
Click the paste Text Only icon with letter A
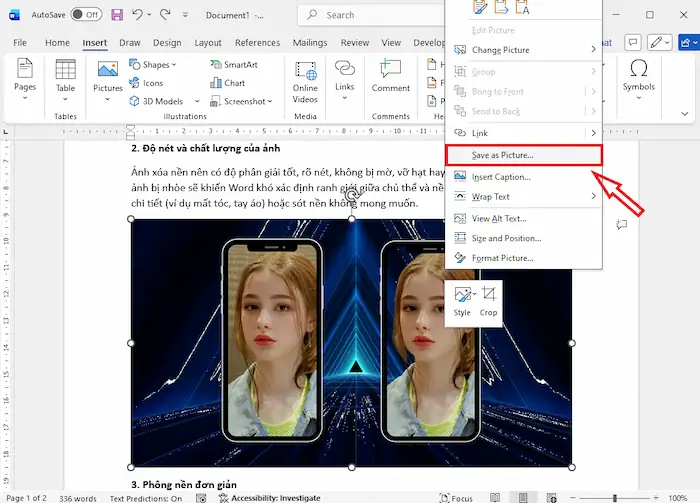(x=522, y=7)
